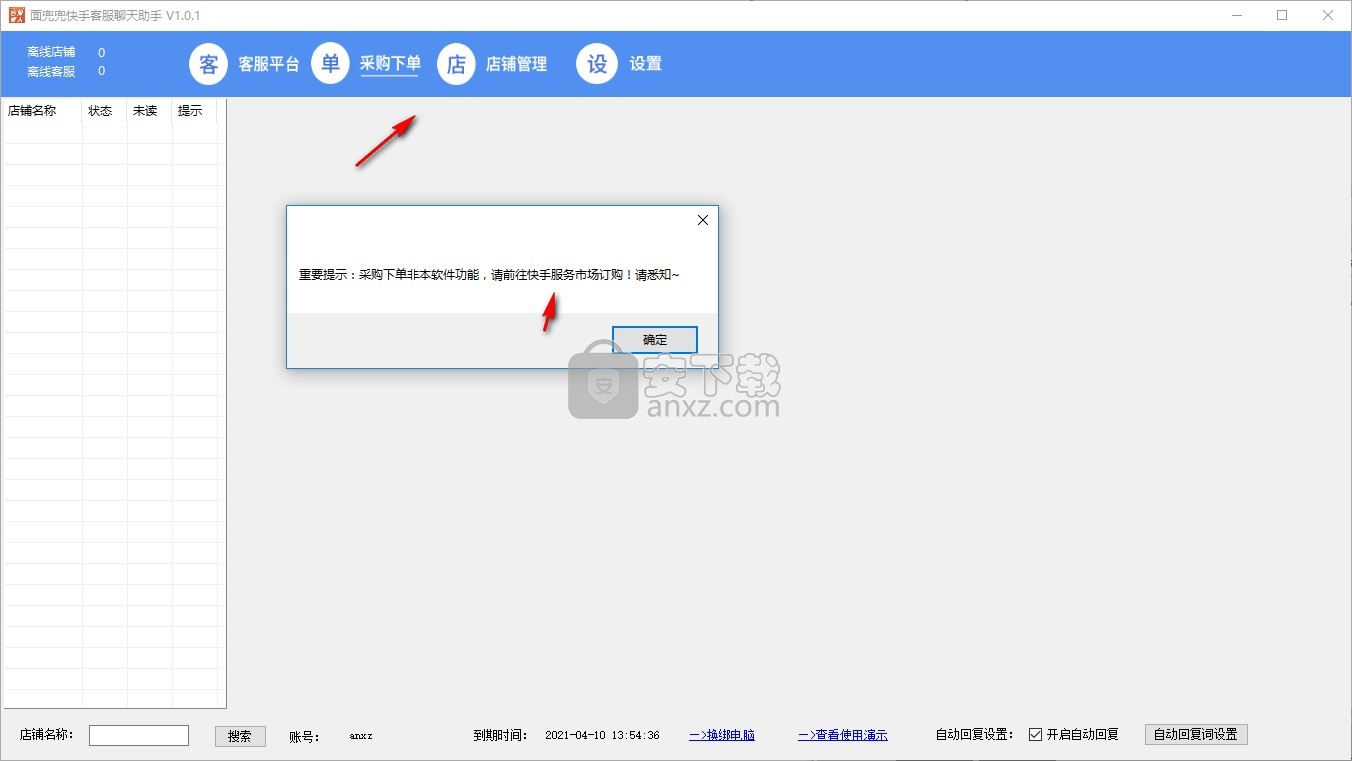Image resolution: width=1352 pixels, height=761 pixels.
Task: Sort by 店铺名称 column header
Action: point(42,111)
